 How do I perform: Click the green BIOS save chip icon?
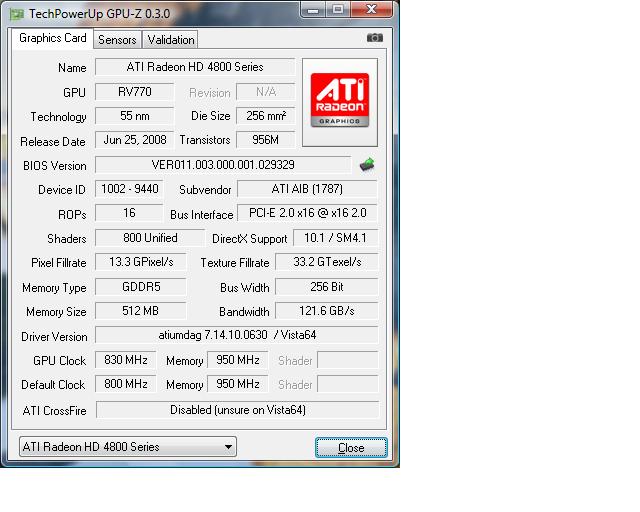367,164
